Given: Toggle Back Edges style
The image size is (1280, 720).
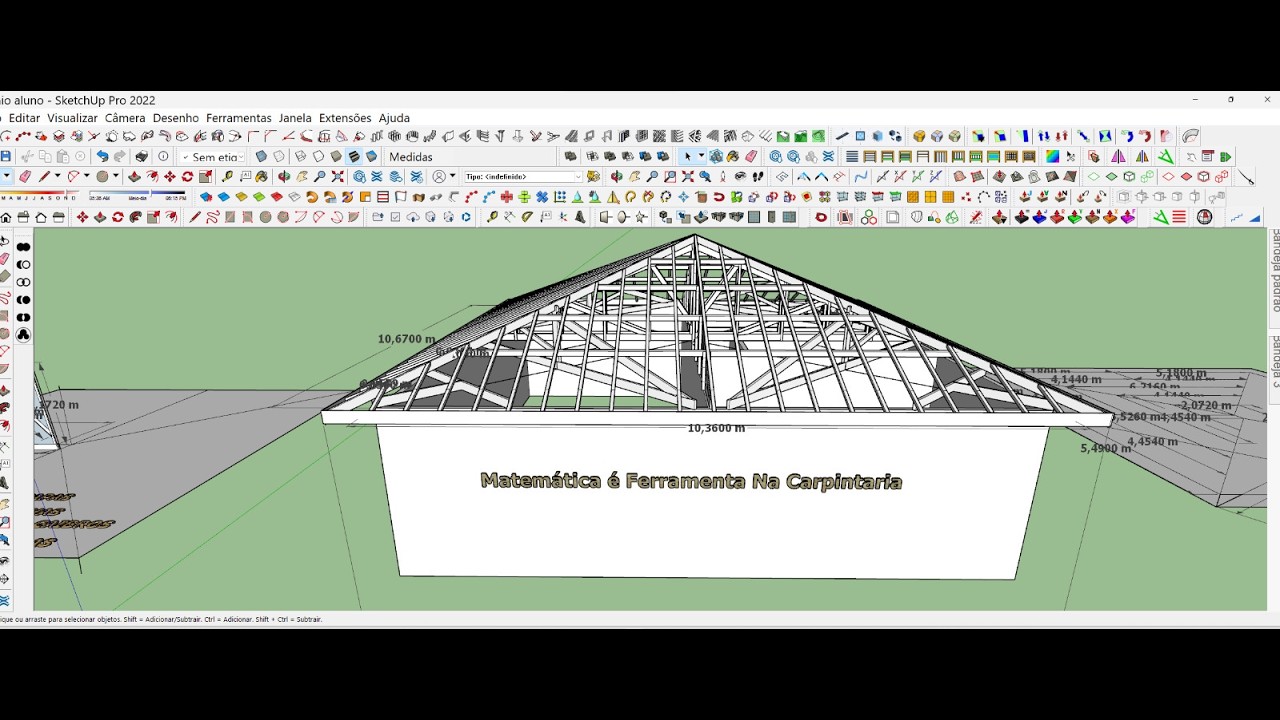Looking at the screenshot, I should click(279, 156).
